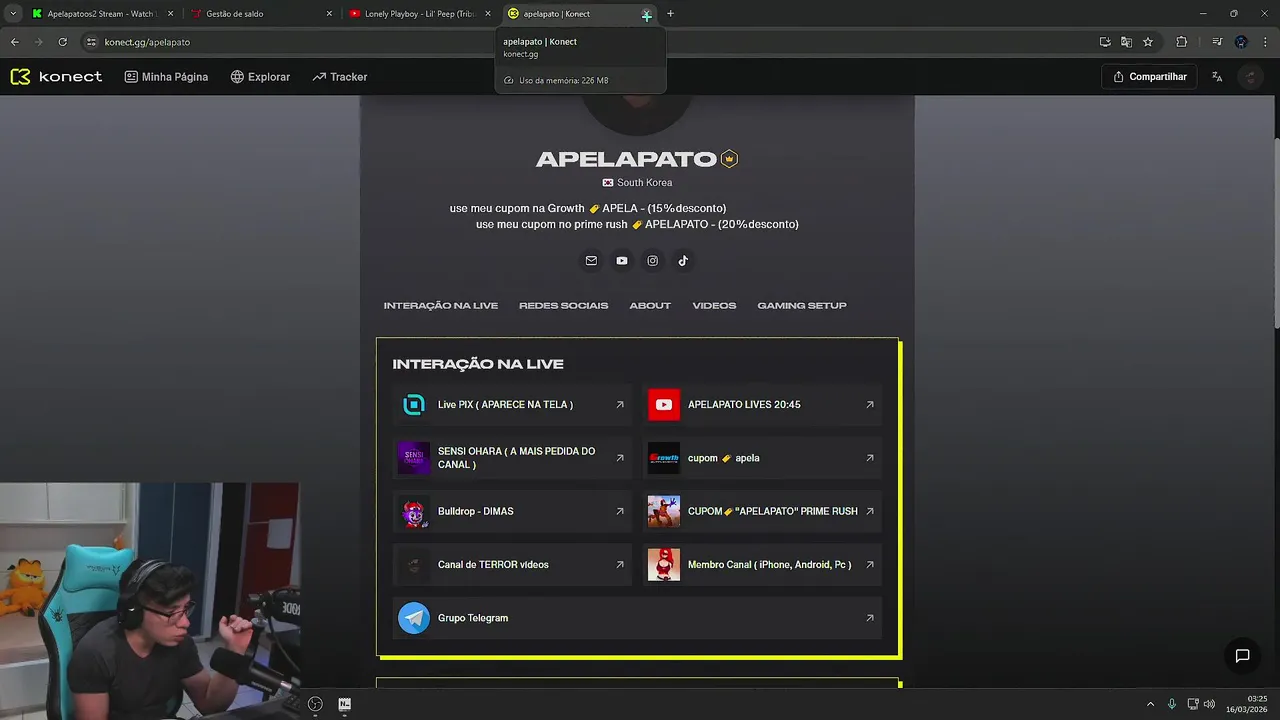Viewport: 1280px width, 720px height.
Task: Switch to the Gestão de saldo tab
Action: [260, 14]
